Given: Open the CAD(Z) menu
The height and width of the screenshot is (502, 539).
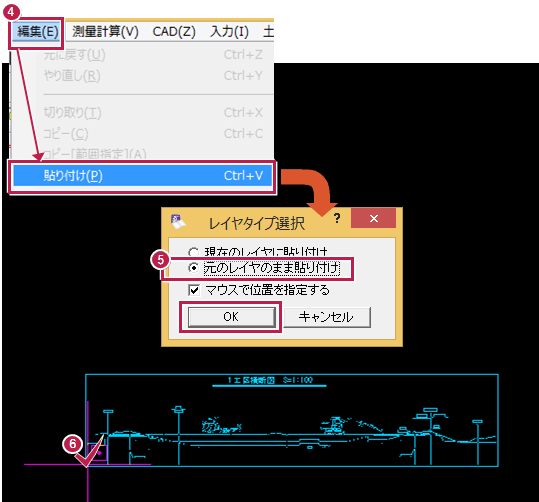Looking at the screenshot, I should tap(174, 32).
